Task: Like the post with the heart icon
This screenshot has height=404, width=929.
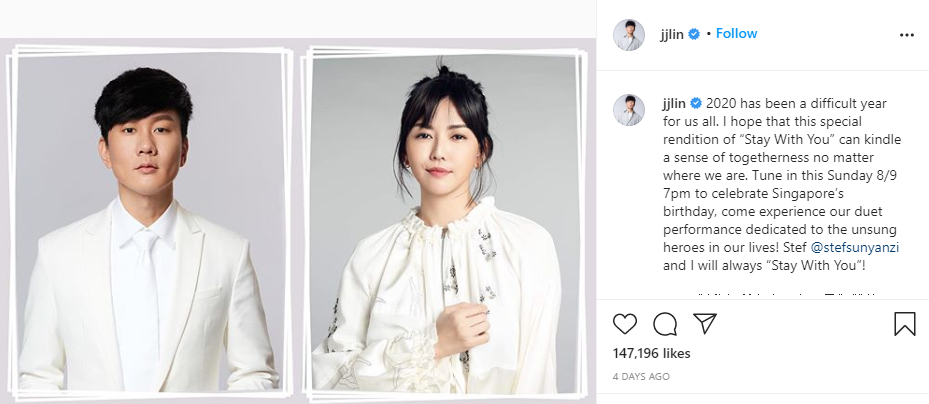Action: [x=624, y=324]
